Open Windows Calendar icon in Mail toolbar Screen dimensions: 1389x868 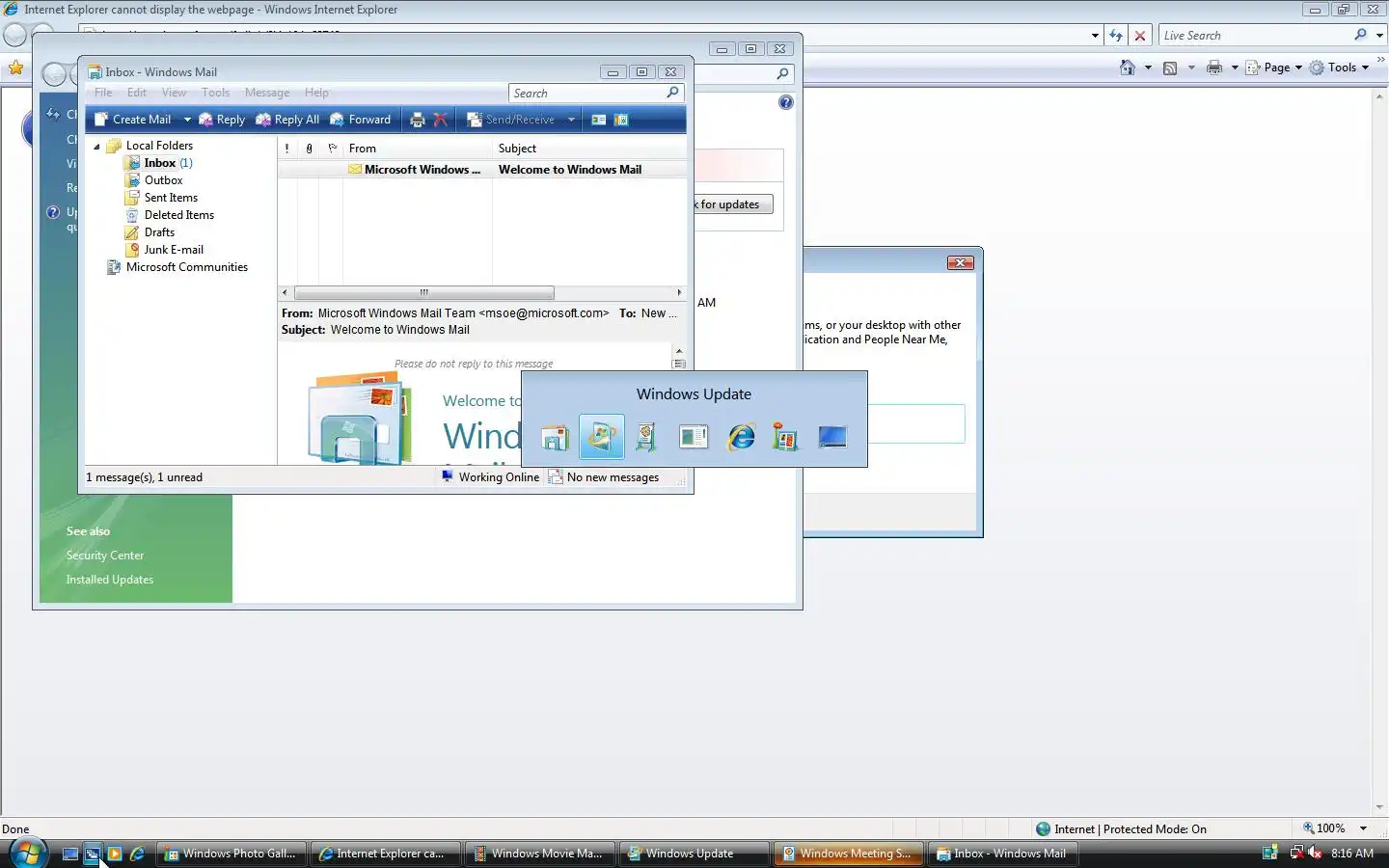point(621,120)
